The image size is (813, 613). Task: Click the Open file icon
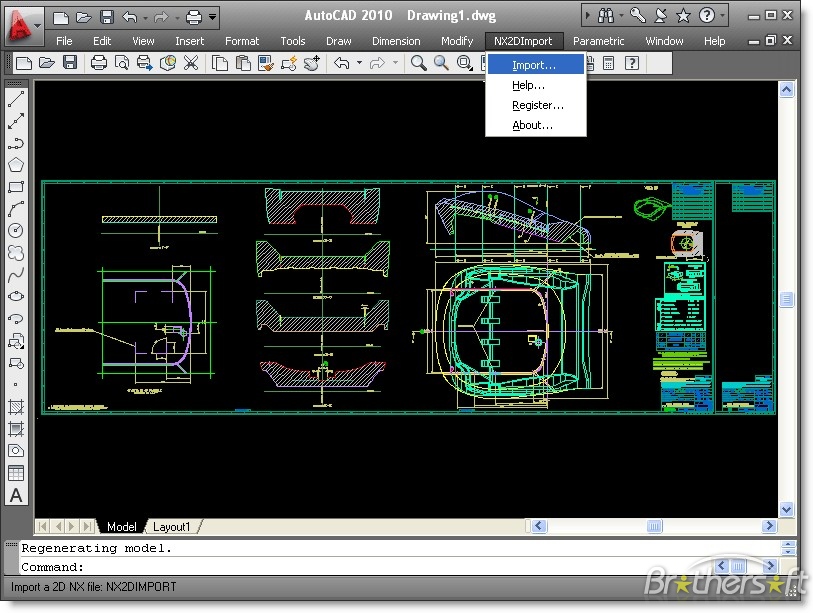[x=45, y=63]
